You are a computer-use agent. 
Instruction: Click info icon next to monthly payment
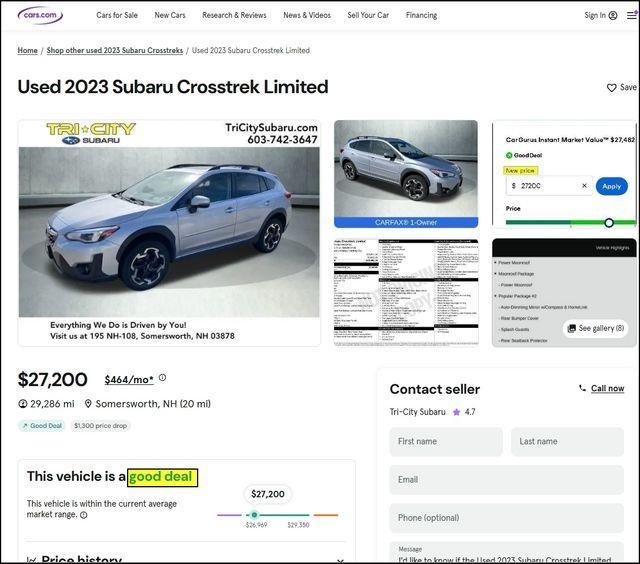pyautogui.click(x=163, y=378)
